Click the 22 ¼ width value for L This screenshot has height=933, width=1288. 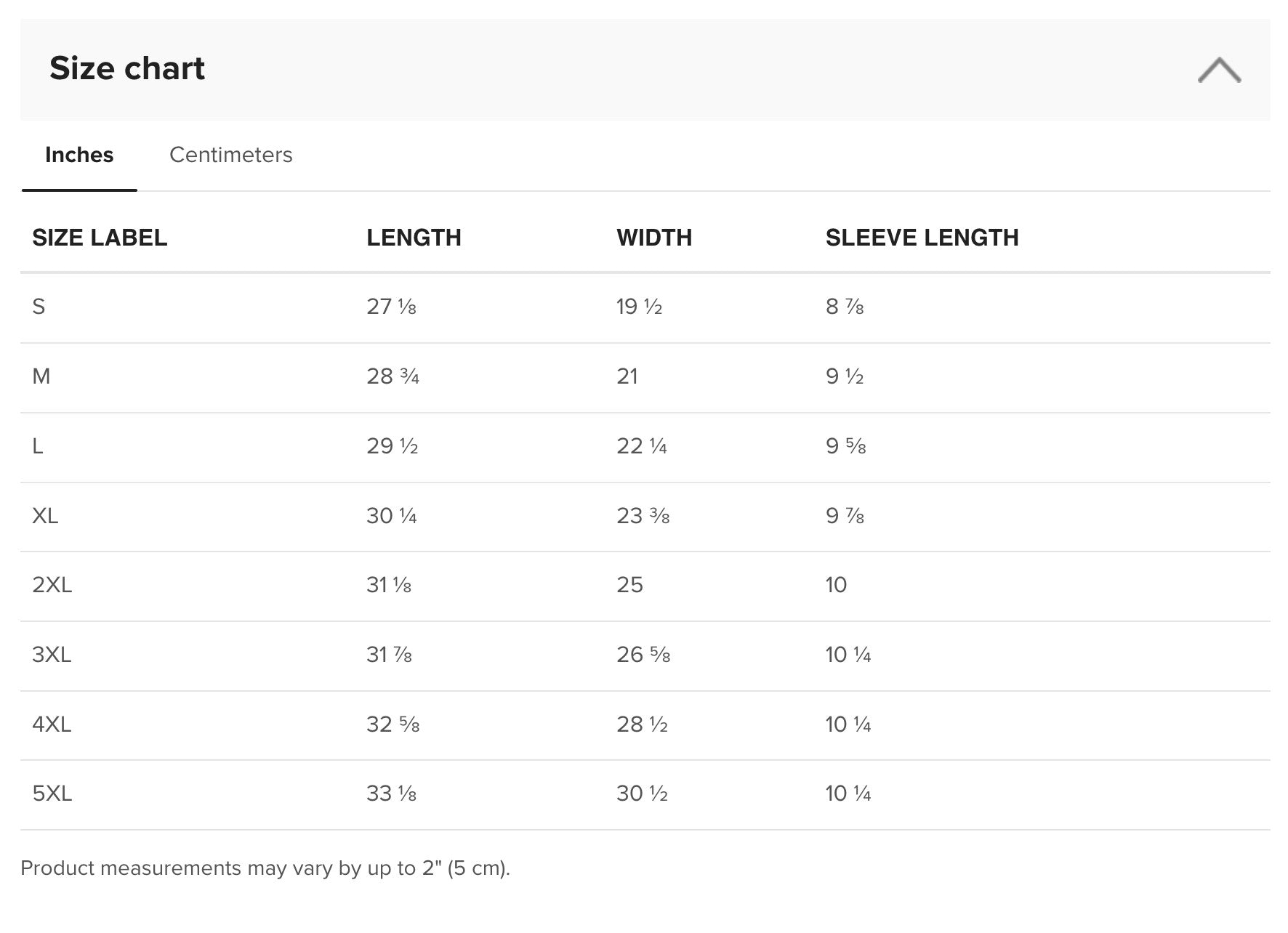(x=641, y=446)
